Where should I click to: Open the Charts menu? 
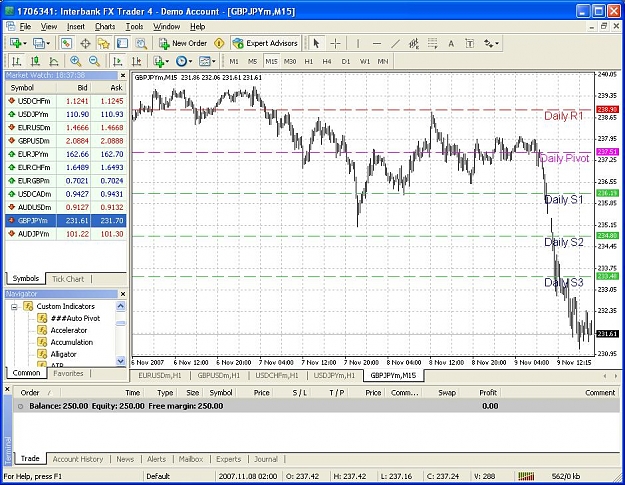[105, 26]
